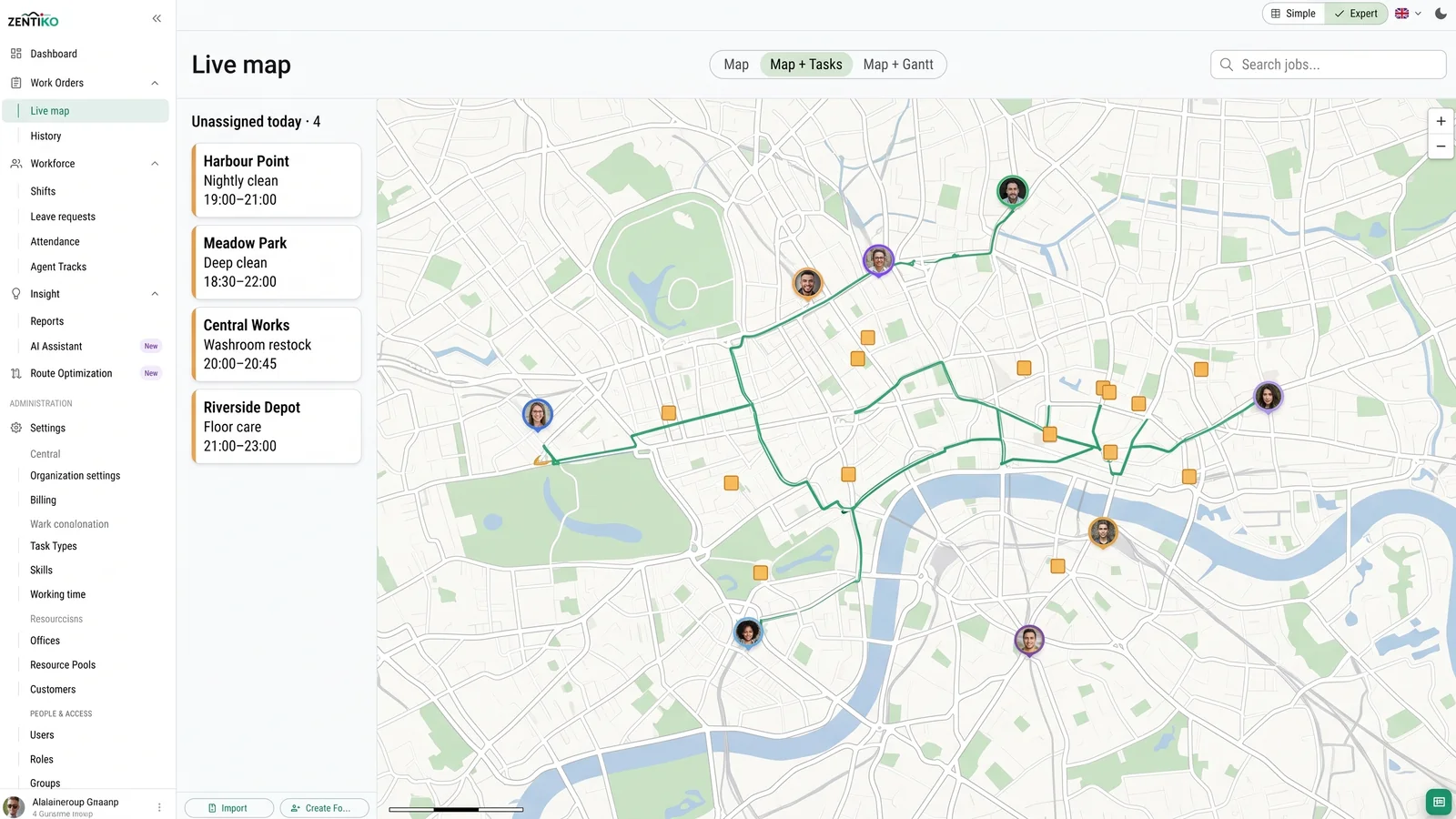Open Agent Tracks page
The width and height of the screenshot is (1456, 819).
[x=58, y=267]
